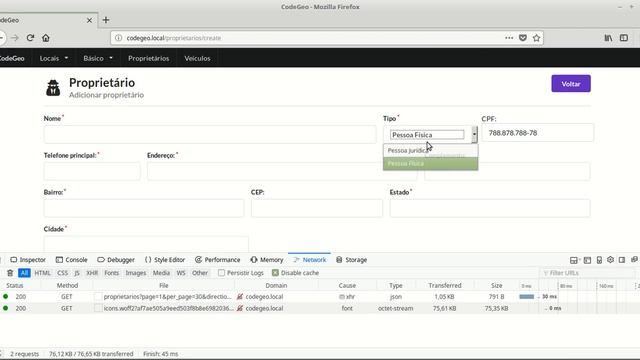The width and height of the screenshot is (640, 360).
Task: Filter network requests by Fonts
Action: 111,273
